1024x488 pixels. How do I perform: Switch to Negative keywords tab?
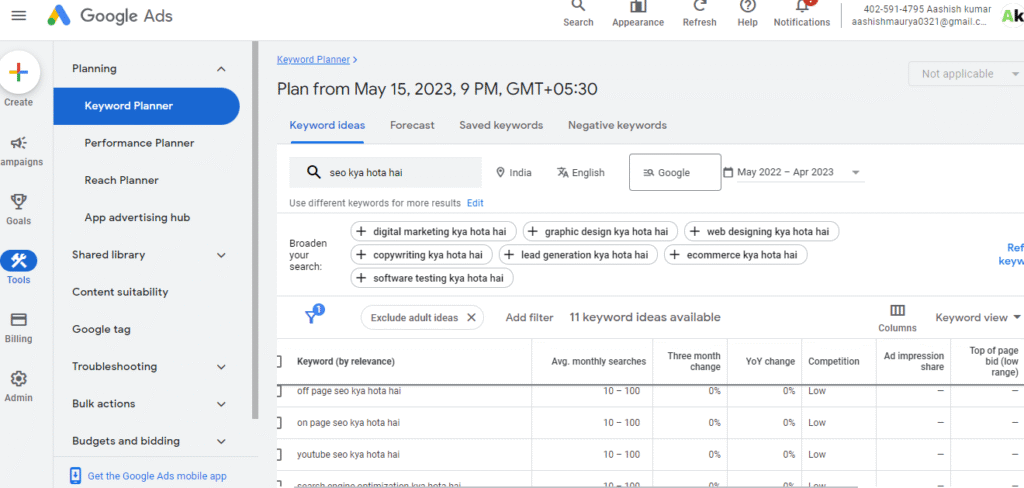coord(617,125)
